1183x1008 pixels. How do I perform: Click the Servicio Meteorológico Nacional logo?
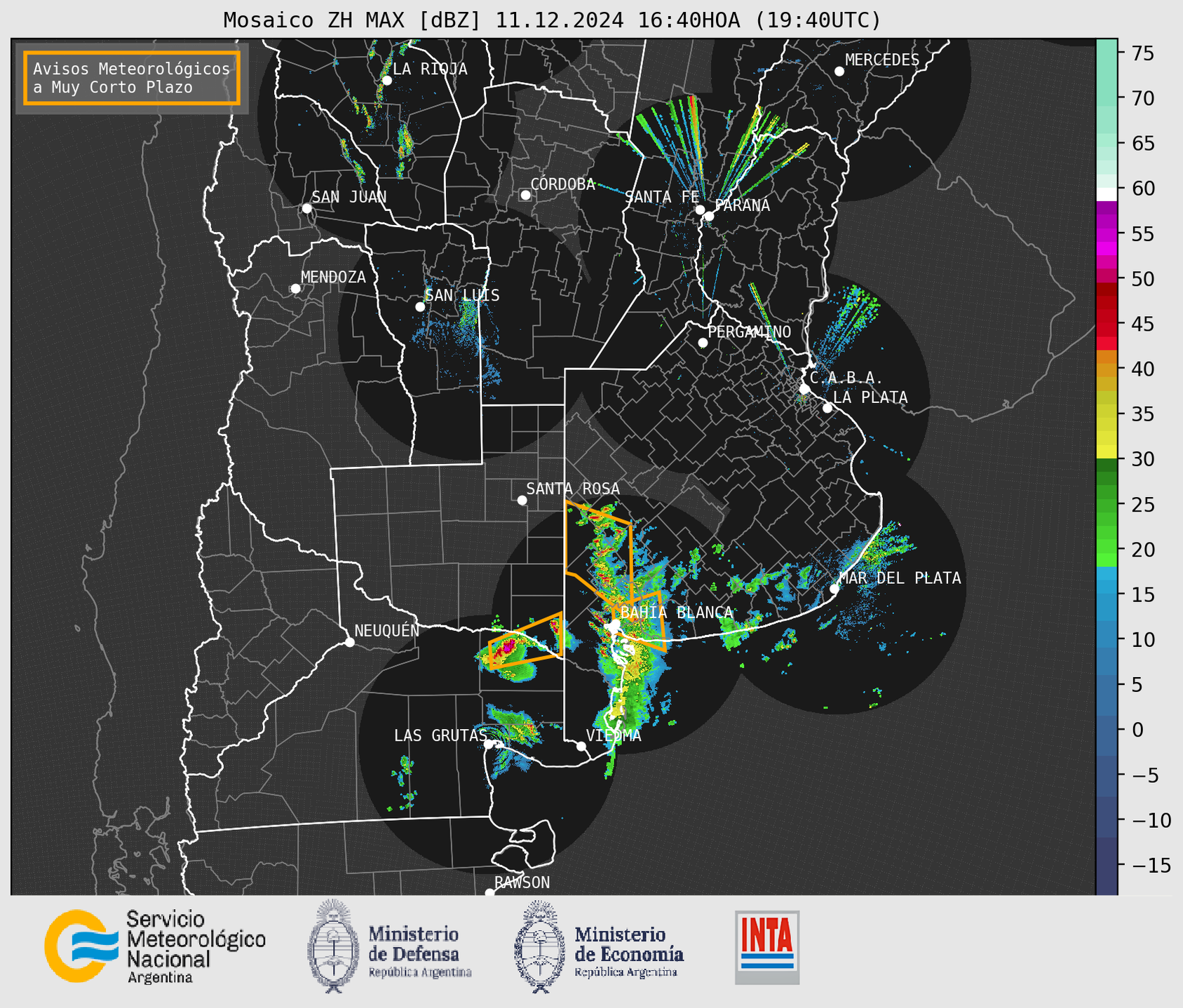(155, 946)
